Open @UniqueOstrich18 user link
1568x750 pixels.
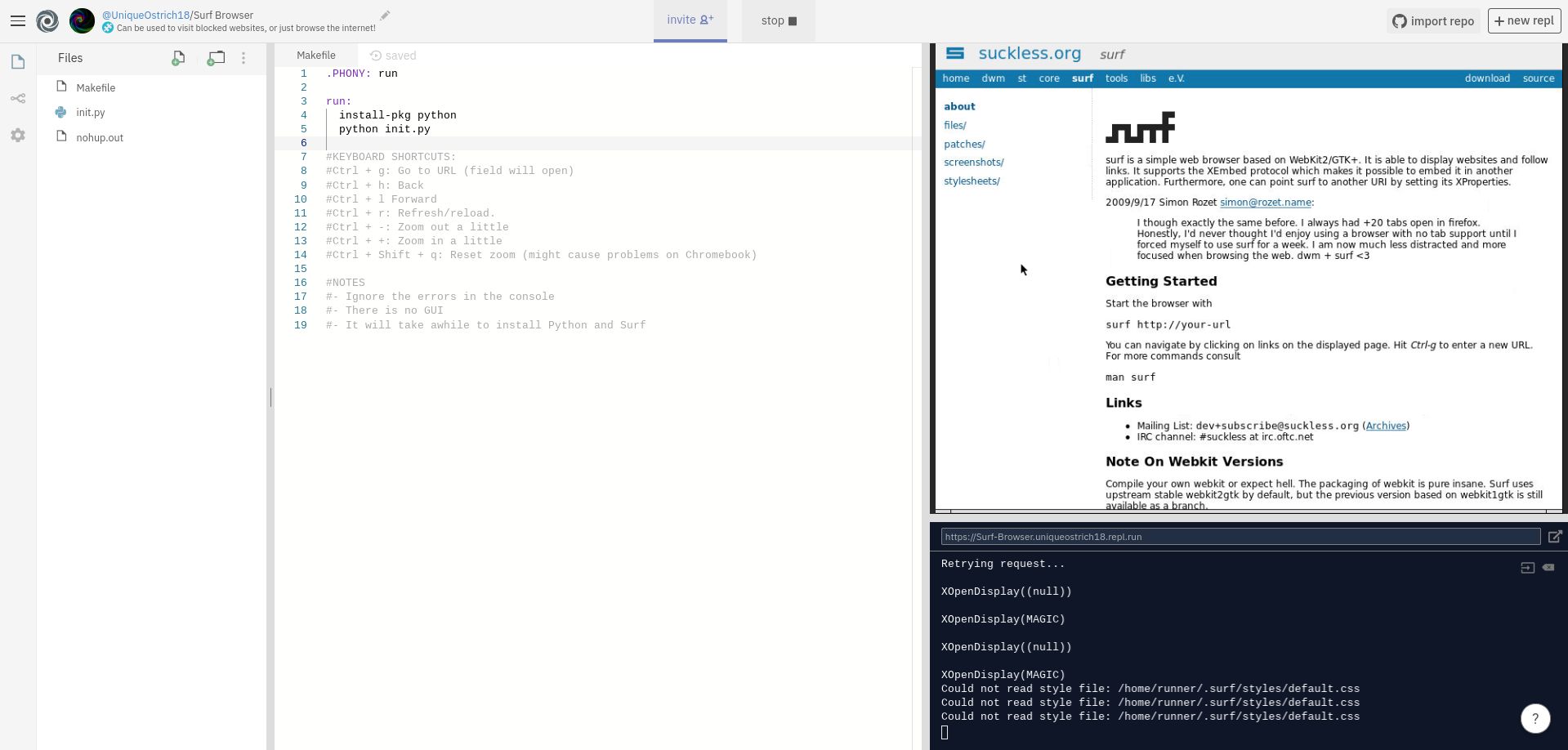coord(145,15)
